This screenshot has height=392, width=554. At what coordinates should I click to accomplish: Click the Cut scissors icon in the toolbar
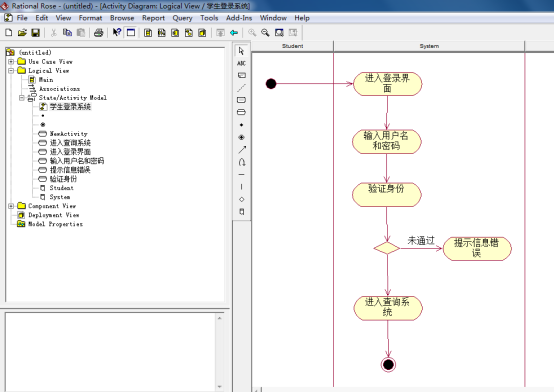pos(53,33)
